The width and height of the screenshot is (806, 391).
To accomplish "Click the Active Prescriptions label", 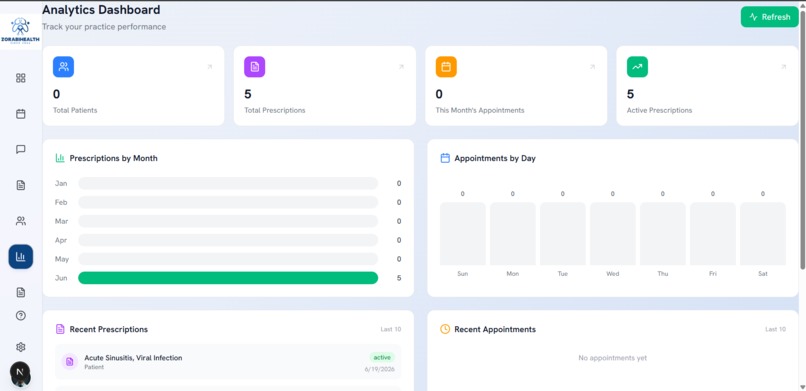I will pos(660,110).
